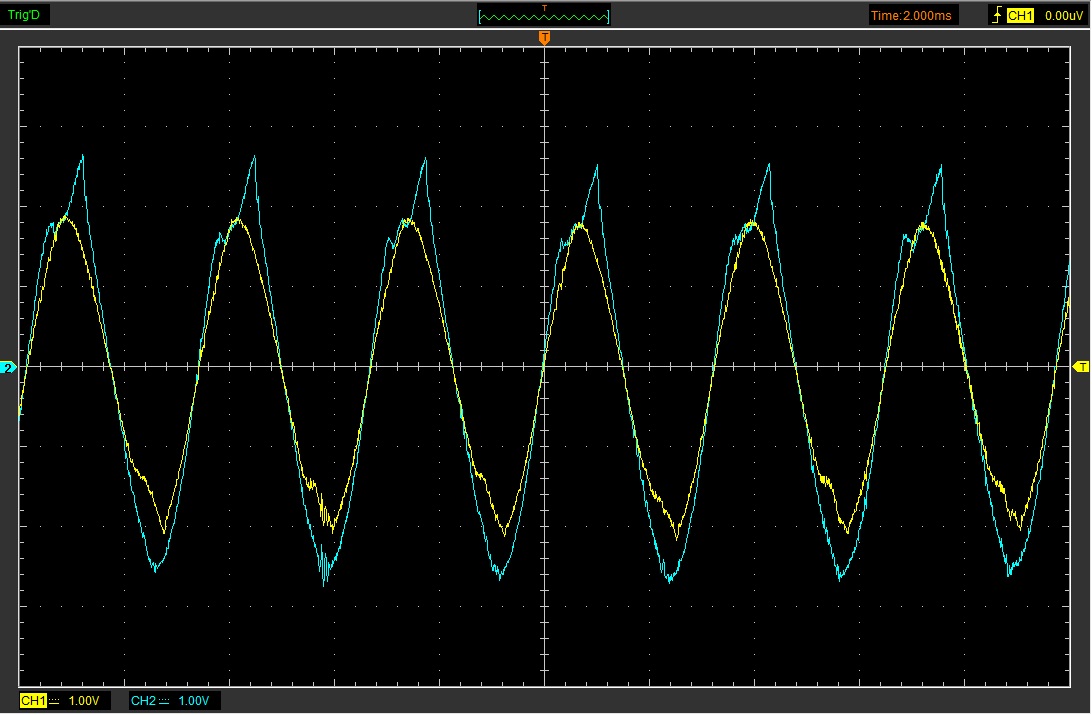Select the yellow CH1 label at bottom
Screen dimensions: 1092x715
coord(33,701)
